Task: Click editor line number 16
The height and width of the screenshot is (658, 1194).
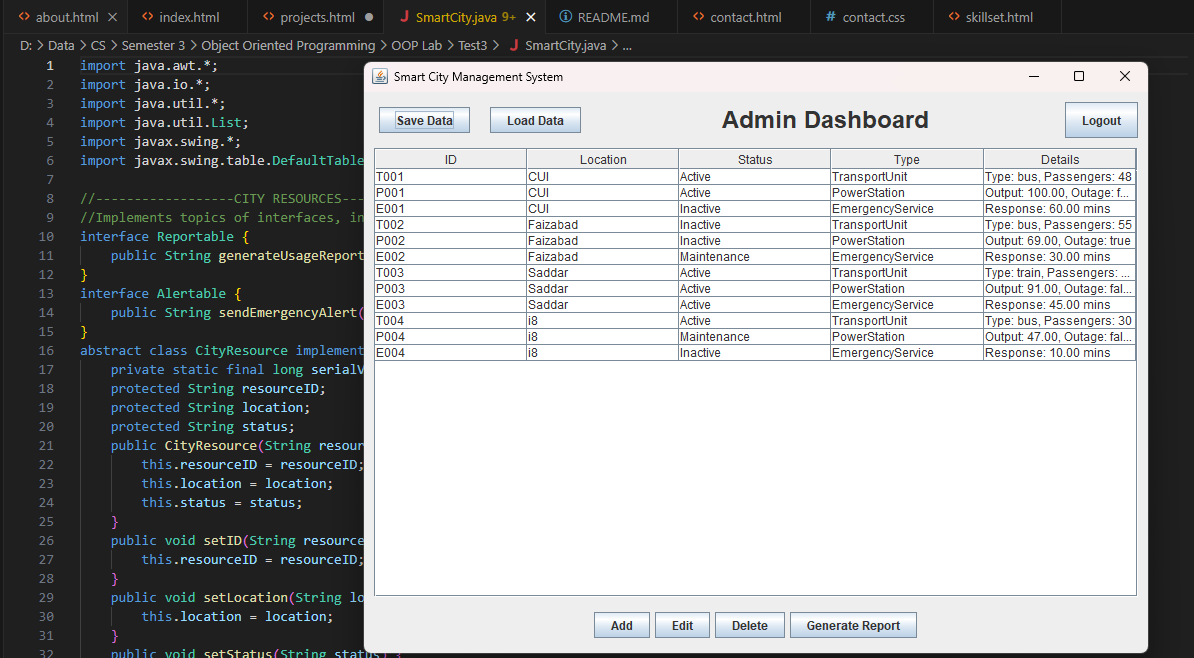Action: pyautogui.click(x=46, y=350)
